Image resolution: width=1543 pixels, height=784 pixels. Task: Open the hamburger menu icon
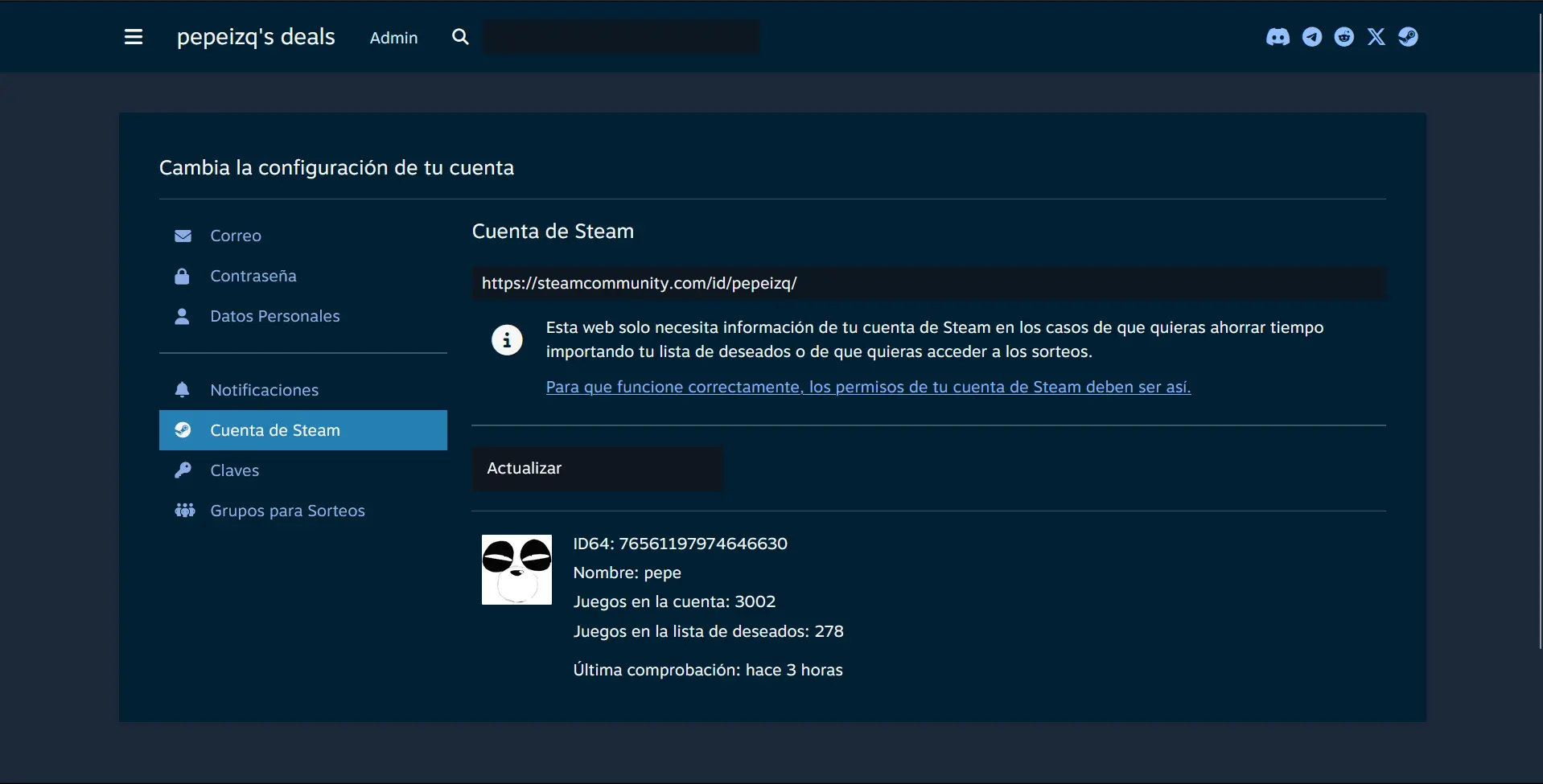click(x=134, y=37)
